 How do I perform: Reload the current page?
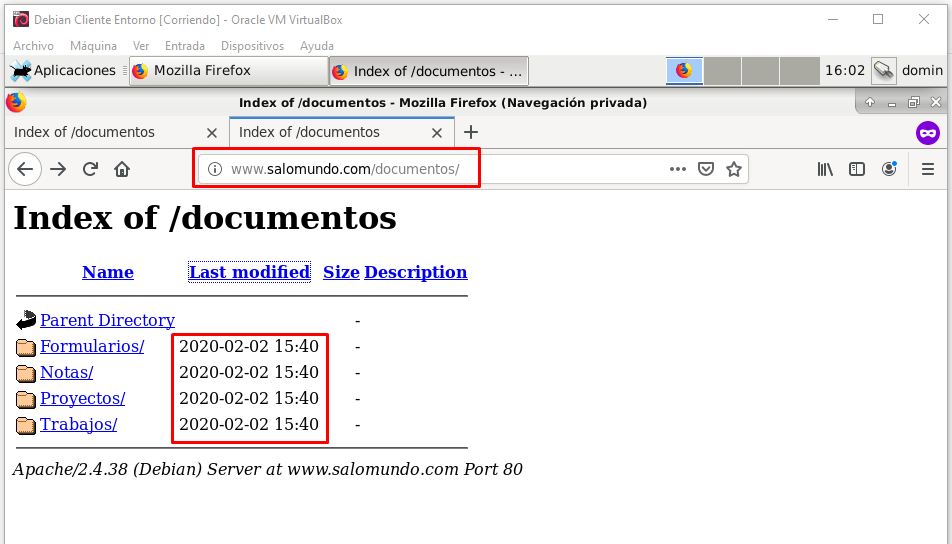click(x=90, y=169)
